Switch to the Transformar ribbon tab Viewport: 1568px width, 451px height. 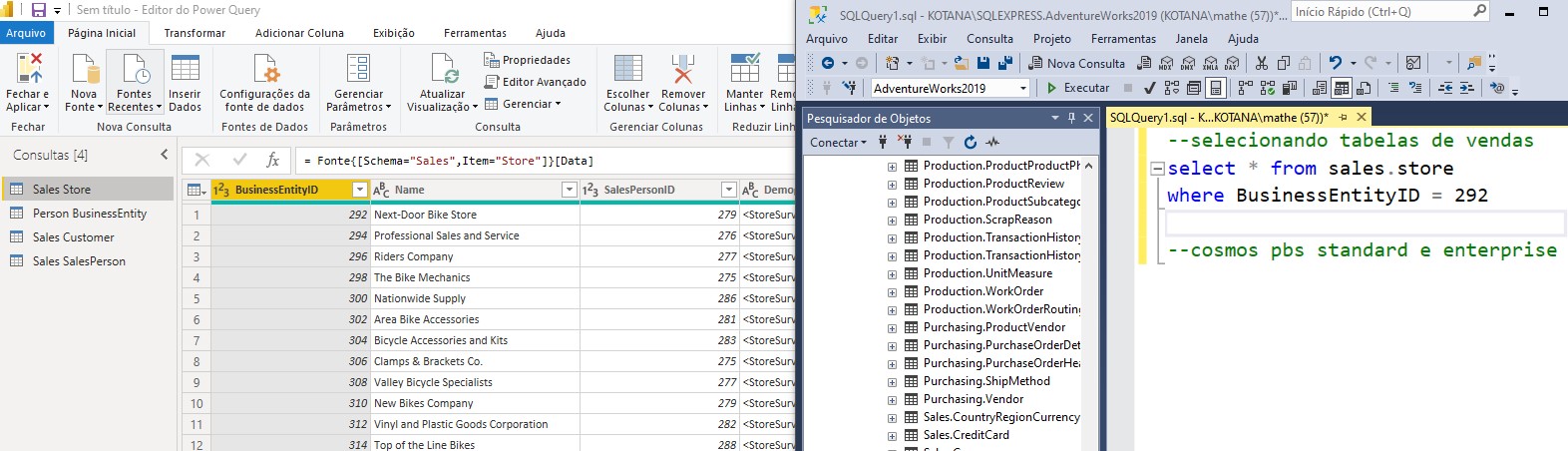point(195,33)
